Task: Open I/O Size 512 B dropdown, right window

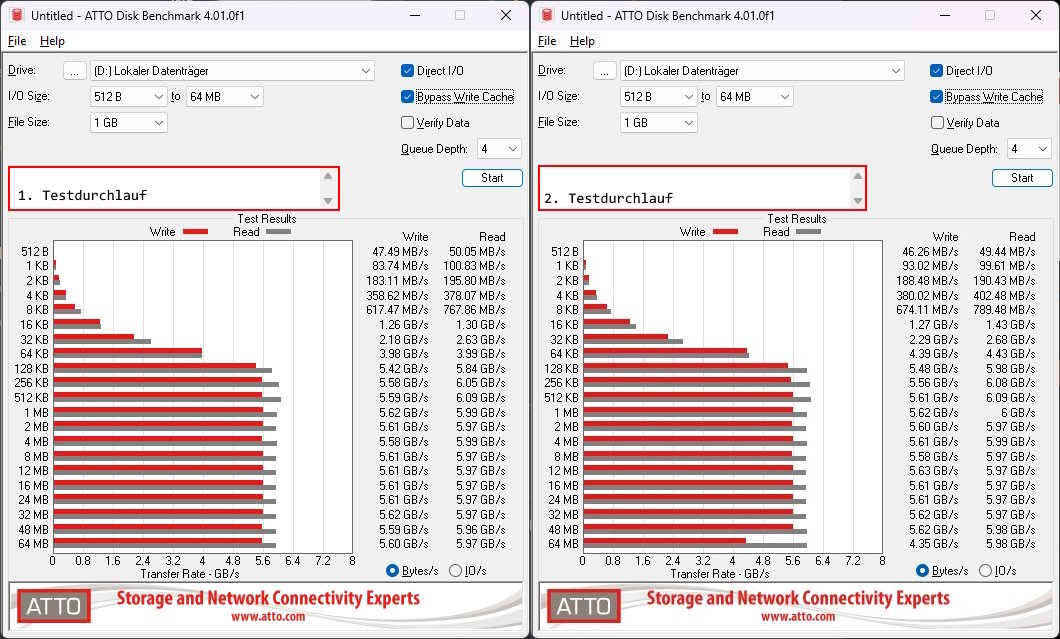Action: coord(658,97)
